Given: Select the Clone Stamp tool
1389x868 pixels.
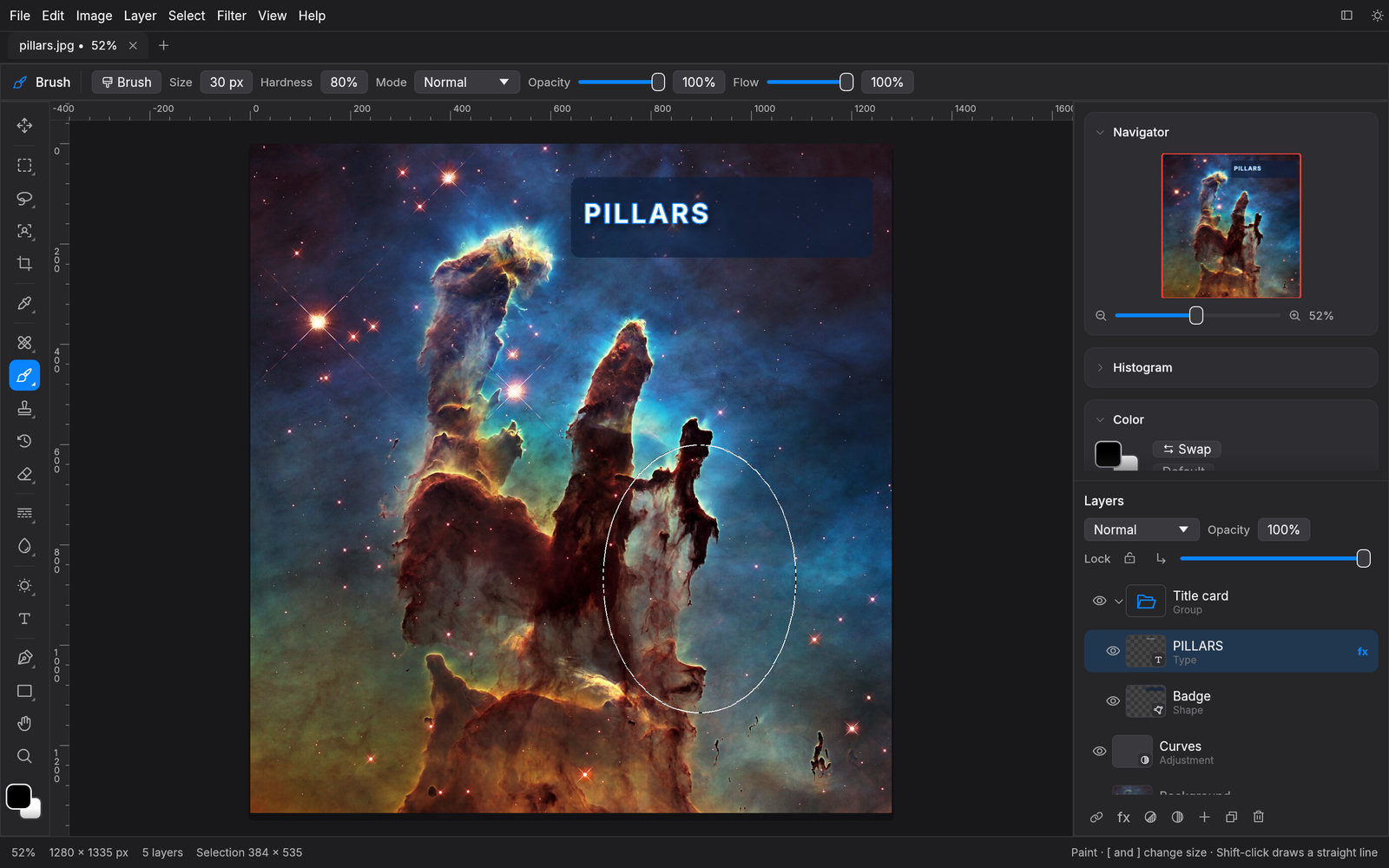Looking at the screenshot, I should click(24, 408).
